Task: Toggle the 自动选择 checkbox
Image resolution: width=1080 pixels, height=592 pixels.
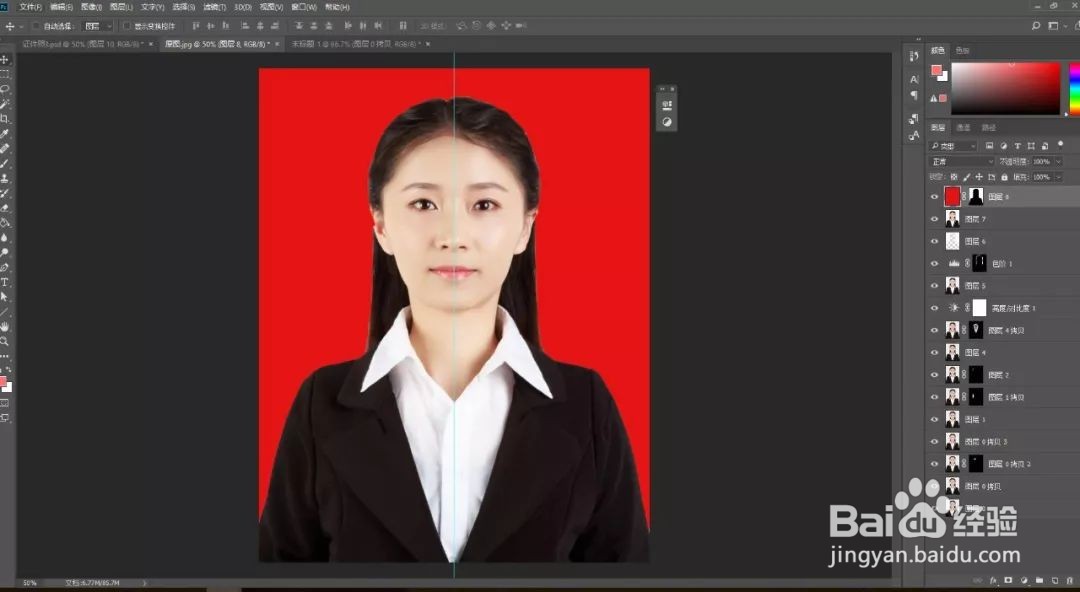Action: tap(36, 26)
